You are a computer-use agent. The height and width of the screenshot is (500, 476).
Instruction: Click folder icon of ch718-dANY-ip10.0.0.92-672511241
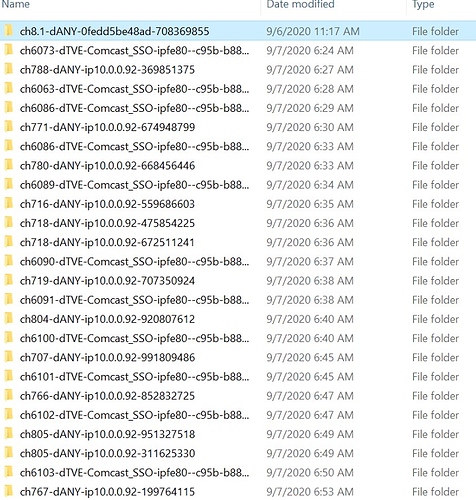click(8, 242)
